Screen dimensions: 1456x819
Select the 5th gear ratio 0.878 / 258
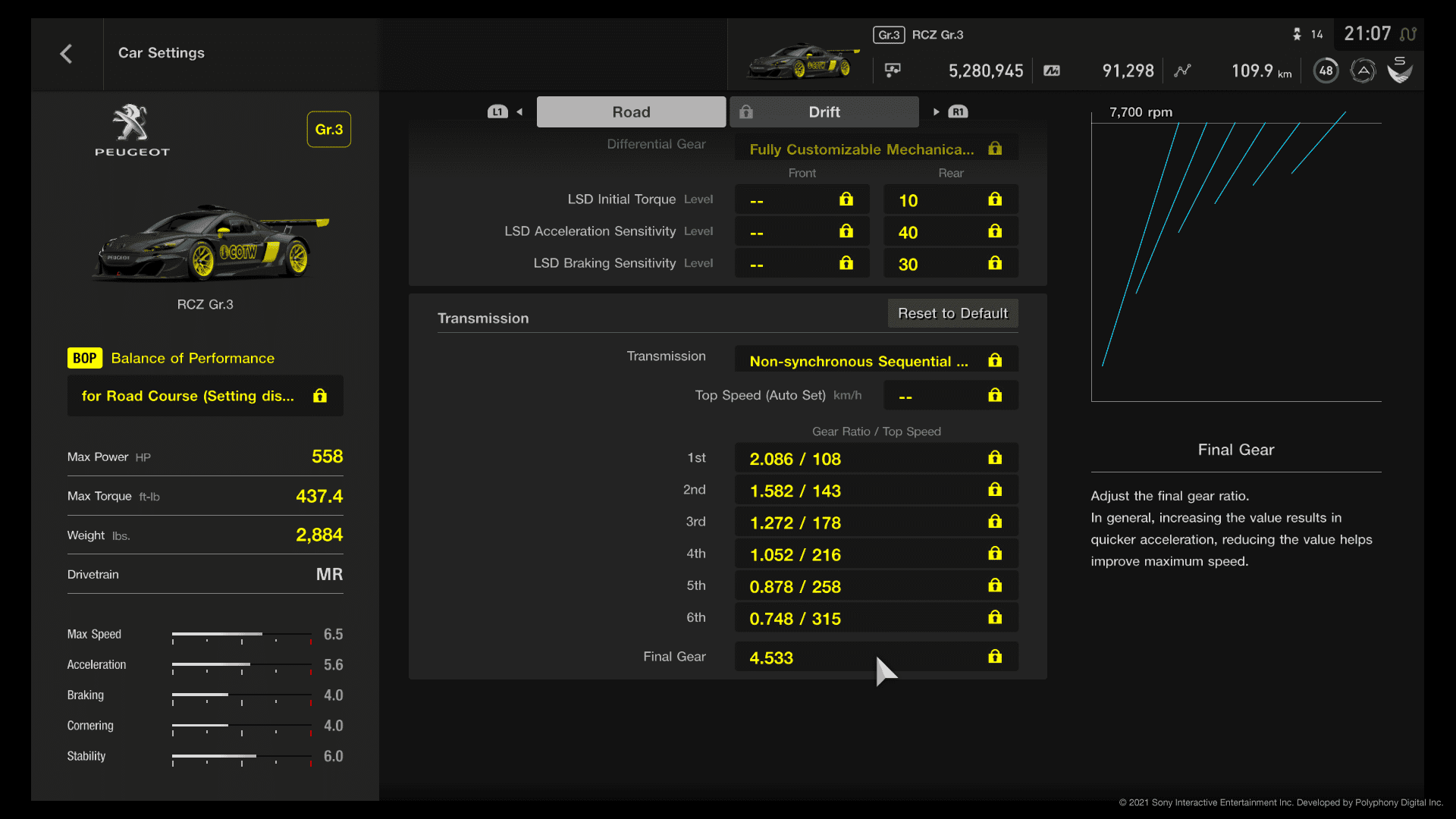(876, 585)
